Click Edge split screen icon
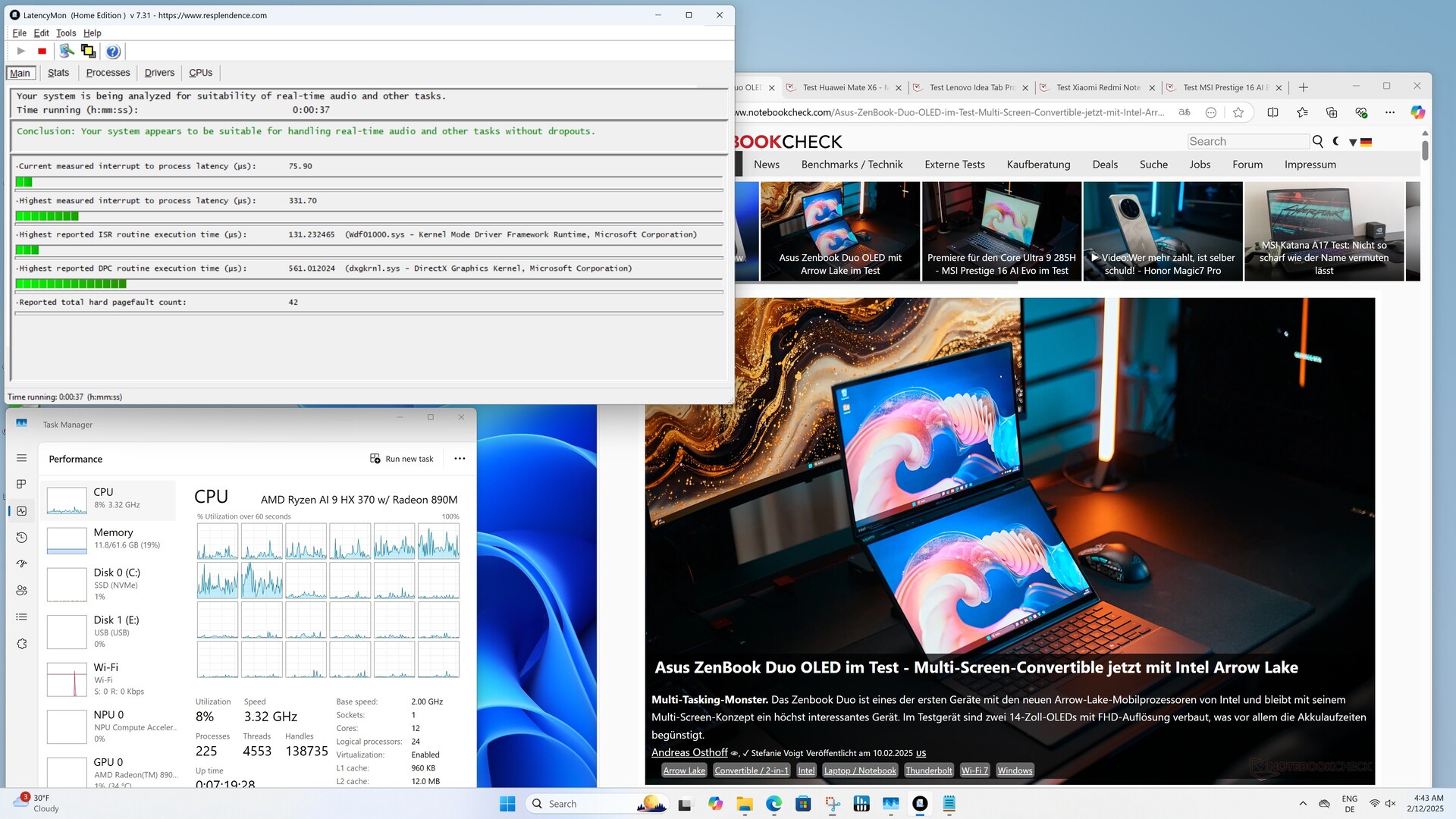The width and height of the screenshot is (1456, 819). point(1272,112)
